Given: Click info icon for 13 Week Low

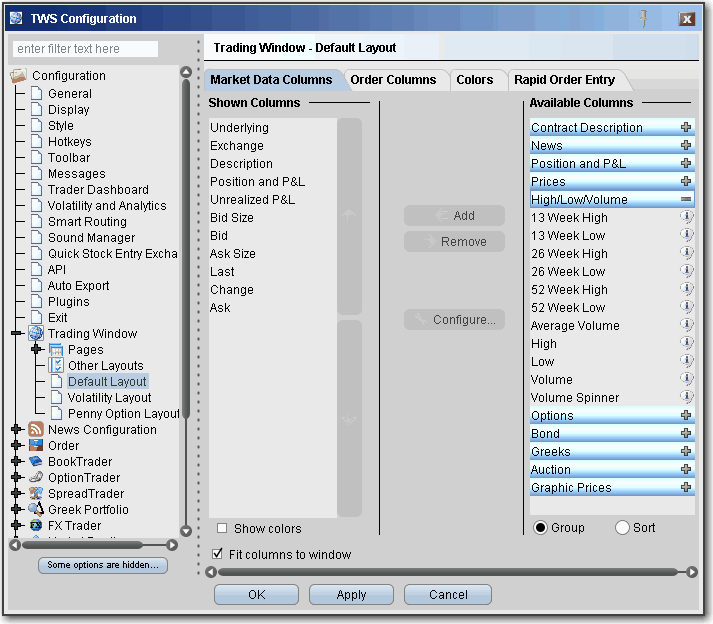Looking at the screenshot, I should (x=686, y=235).
